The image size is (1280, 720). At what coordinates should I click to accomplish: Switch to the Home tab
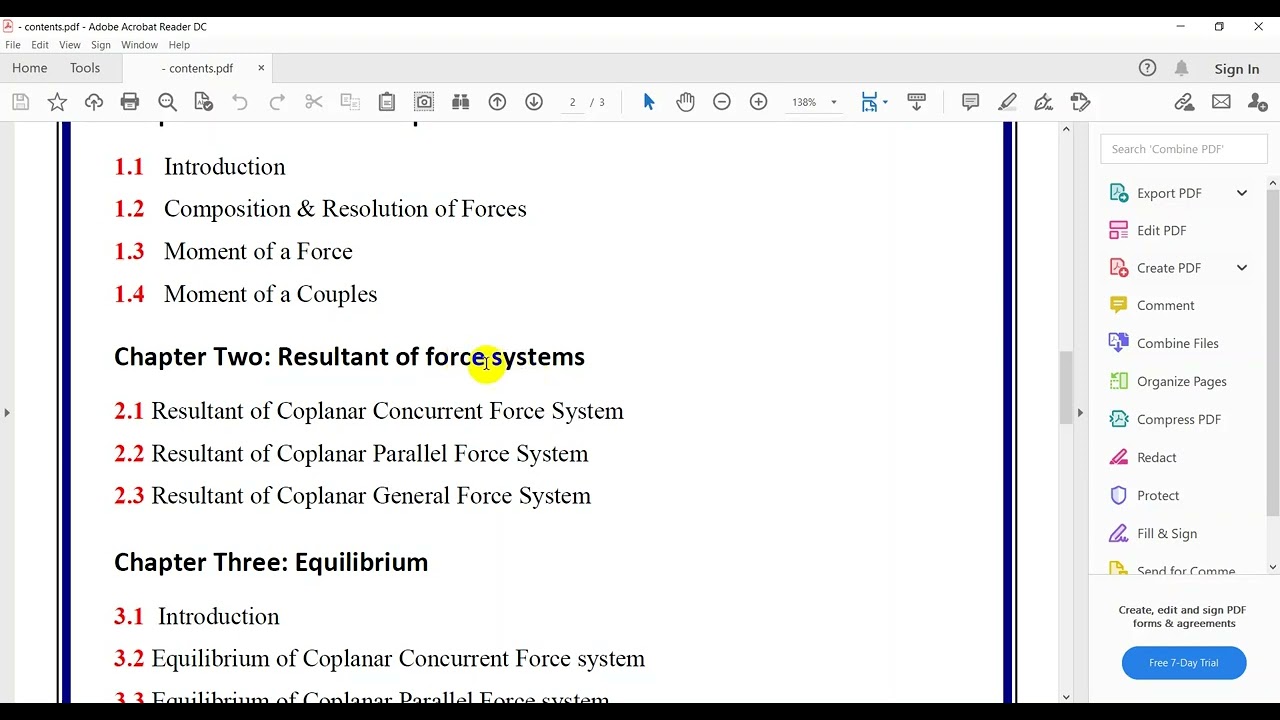[x=29, y=68]
